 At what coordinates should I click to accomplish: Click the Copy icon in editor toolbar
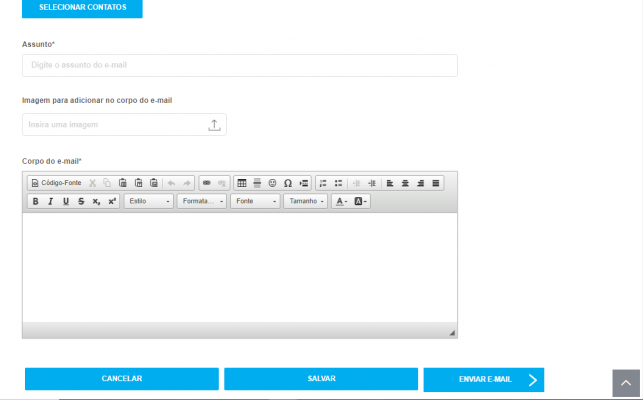coord(107,183)
